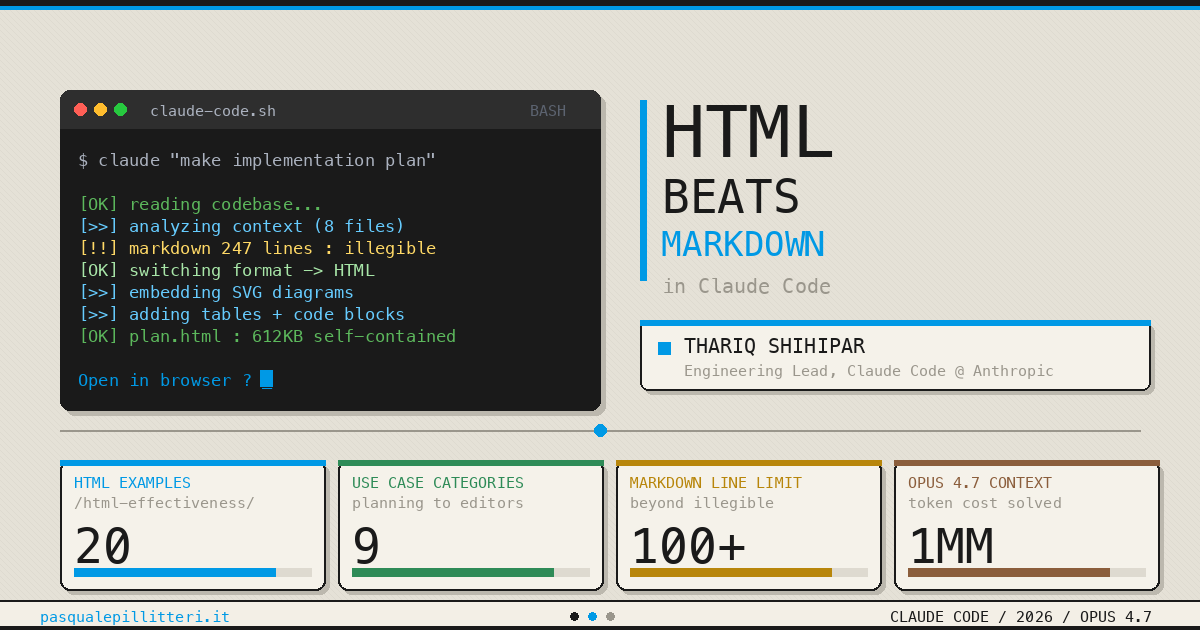This screenshot has height=630, width=1200.
Task: Click the 'token cost solved' subtitle
Action: 985,503
